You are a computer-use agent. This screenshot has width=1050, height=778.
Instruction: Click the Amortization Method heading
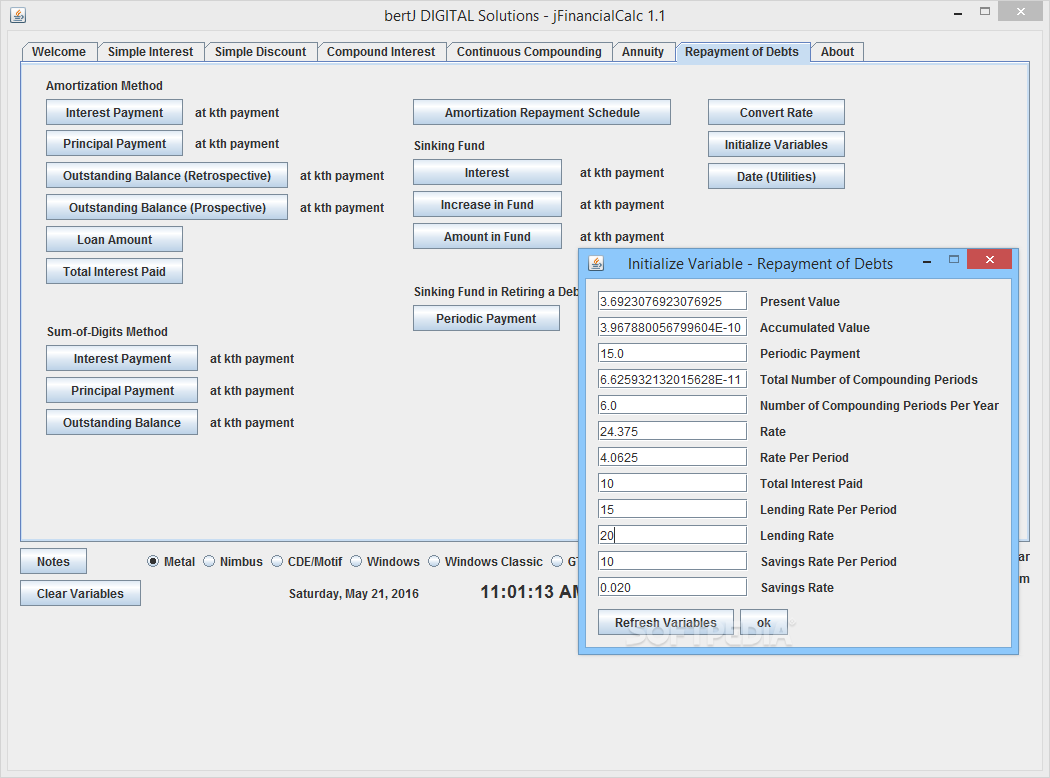[104, 86]
